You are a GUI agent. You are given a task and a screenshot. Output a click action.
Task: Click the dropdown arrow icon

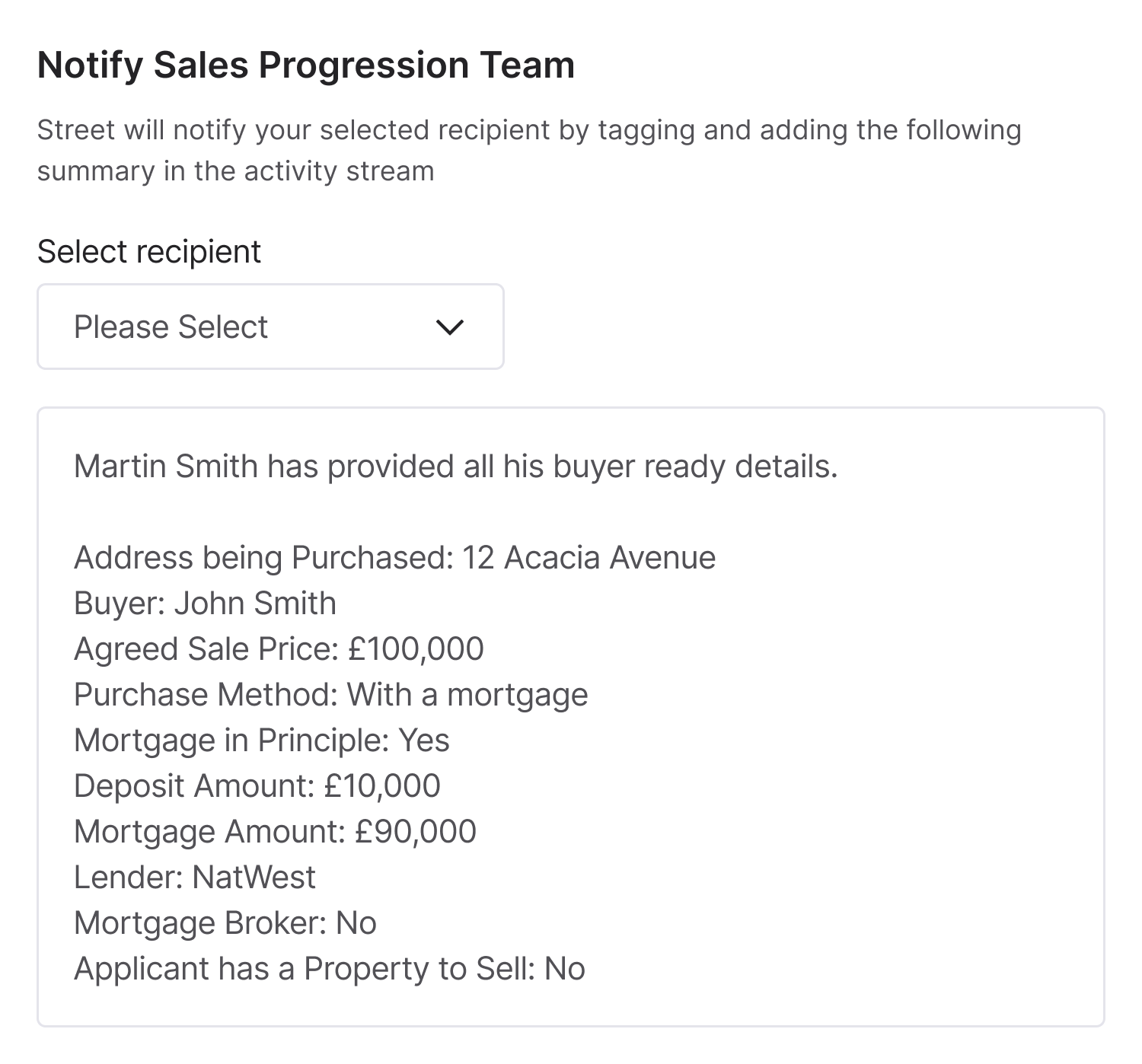449,327
